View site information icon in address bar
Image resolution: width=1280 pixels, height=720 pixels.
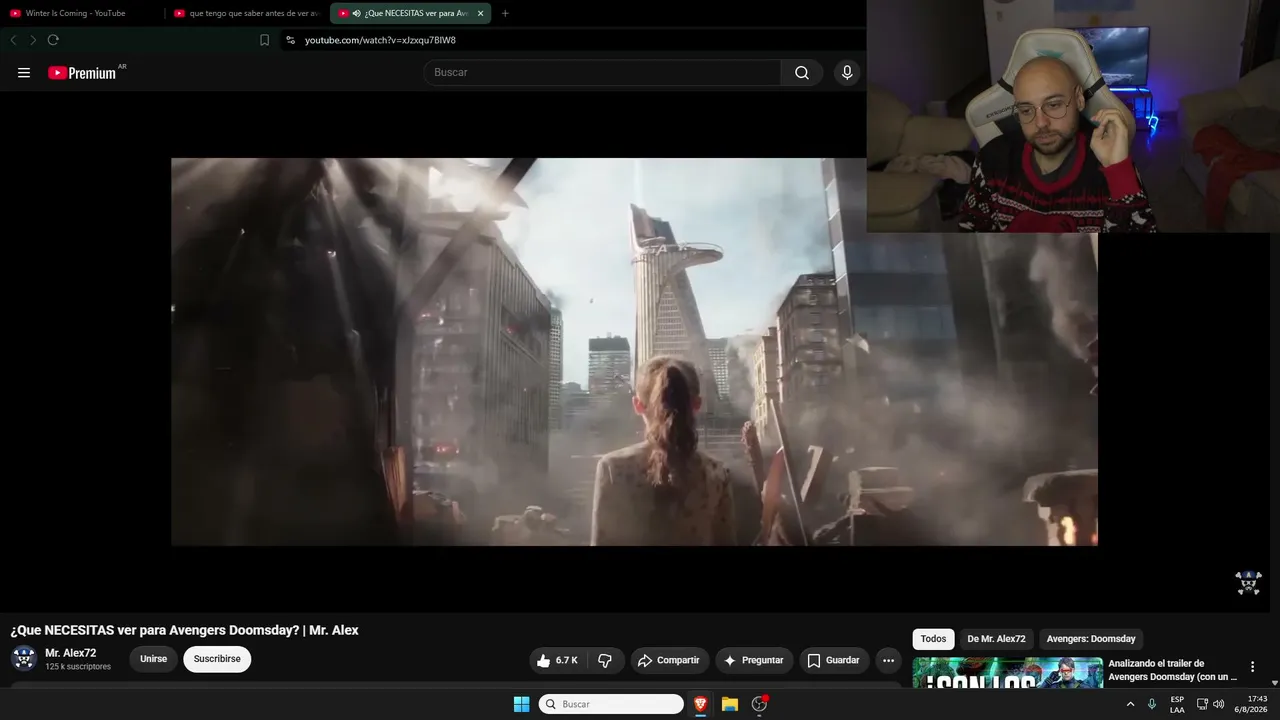(290, 40)
